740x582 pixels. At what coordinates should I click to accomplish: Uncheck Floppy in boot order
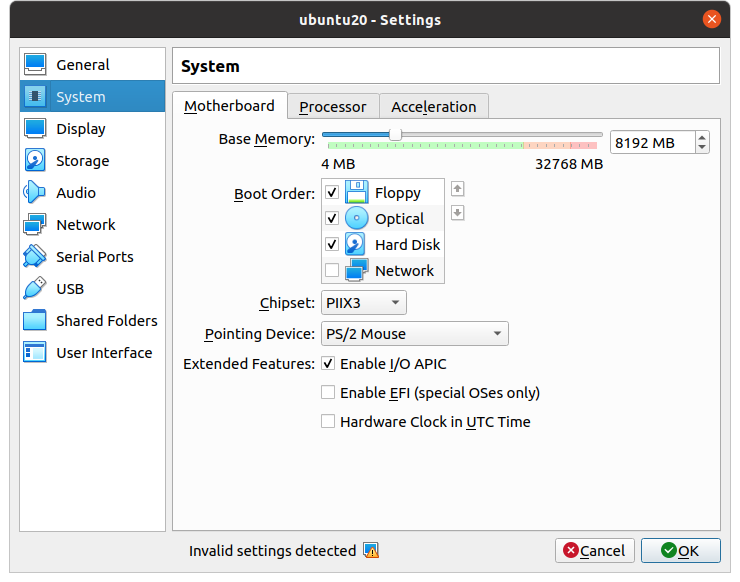[x=332, y=192]
